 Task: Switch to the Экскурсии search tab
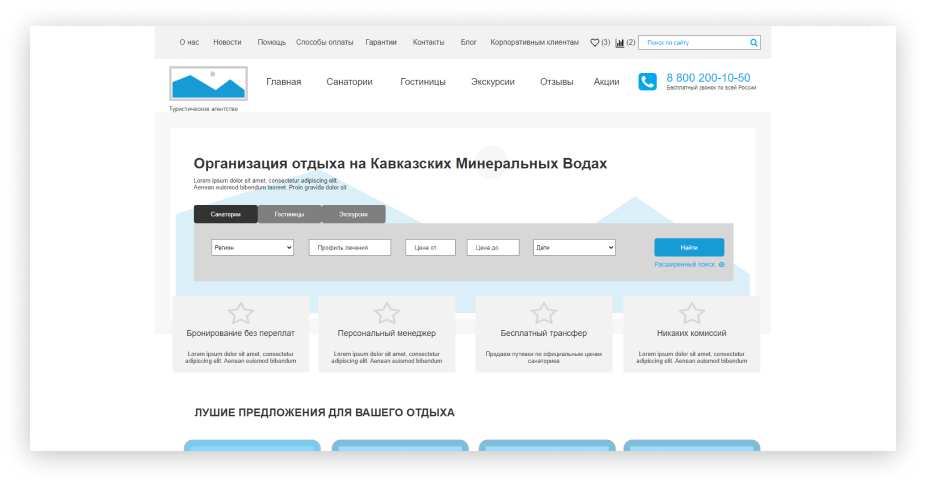pyautogui.click(x=353, y=214)
